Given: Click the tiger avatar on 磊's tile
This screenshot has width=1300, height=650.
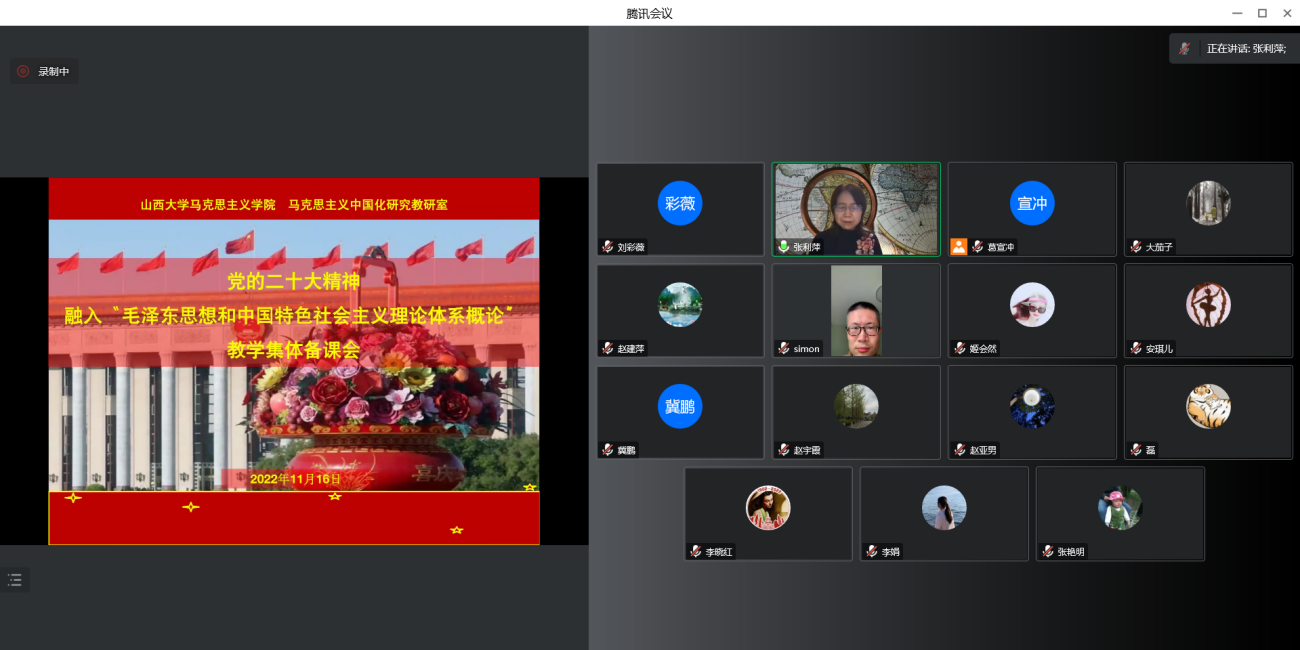Looking at the screenshot, I should coord(1208,406).
